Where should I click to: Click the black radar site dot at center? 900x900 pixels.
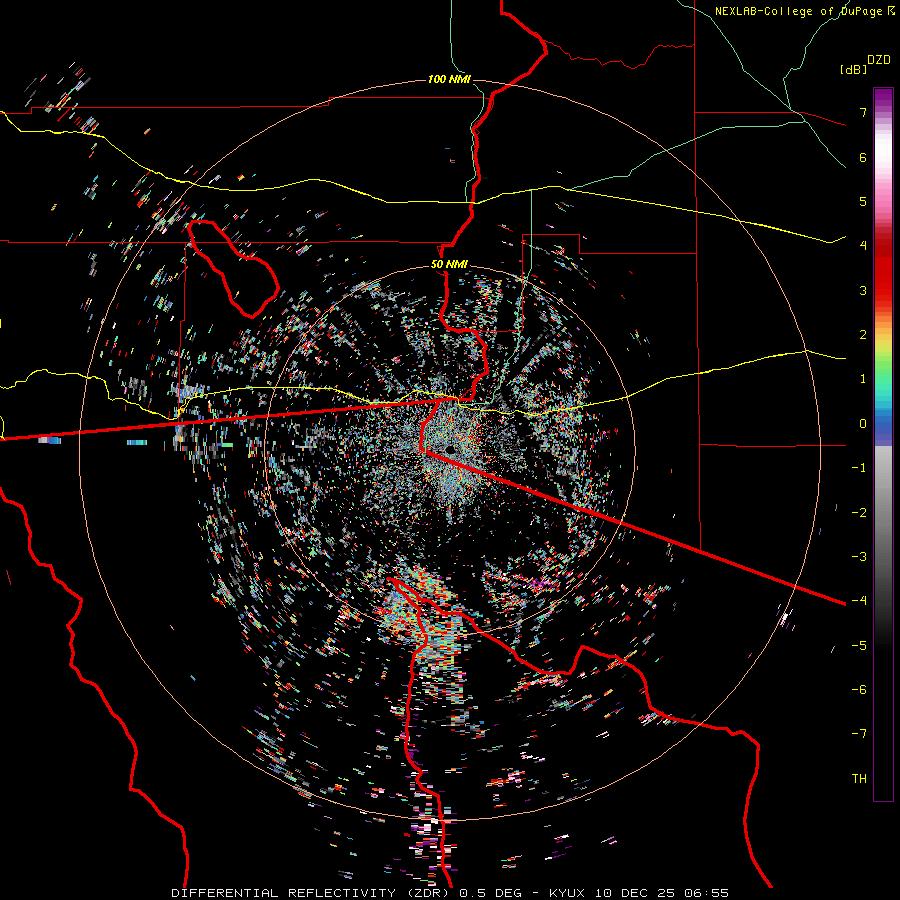(x=449, y=449)
